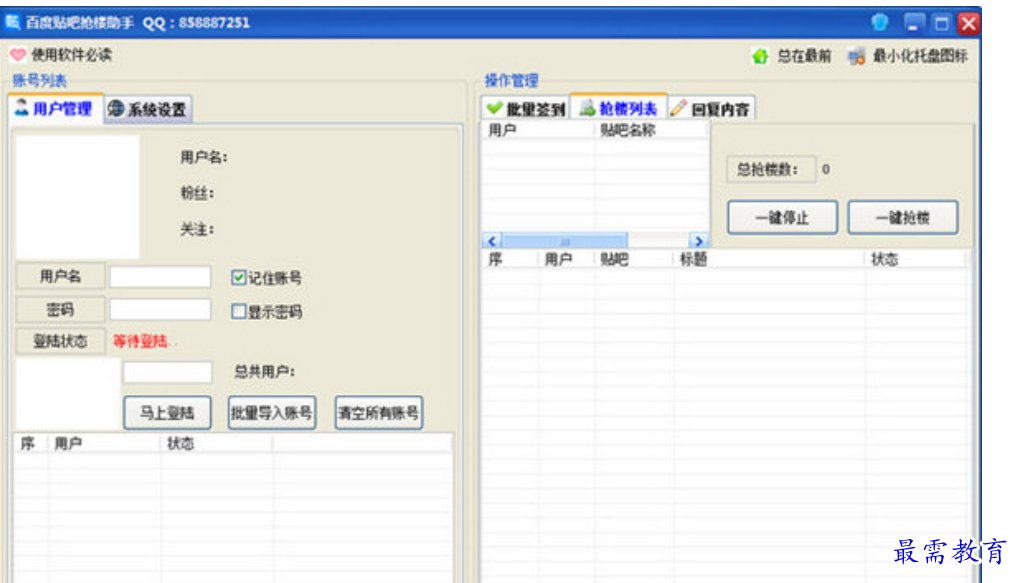Click the left arrow of horizontal scrollbar
The height and width of the screenshot is (583, 1015).
(492, 241)
